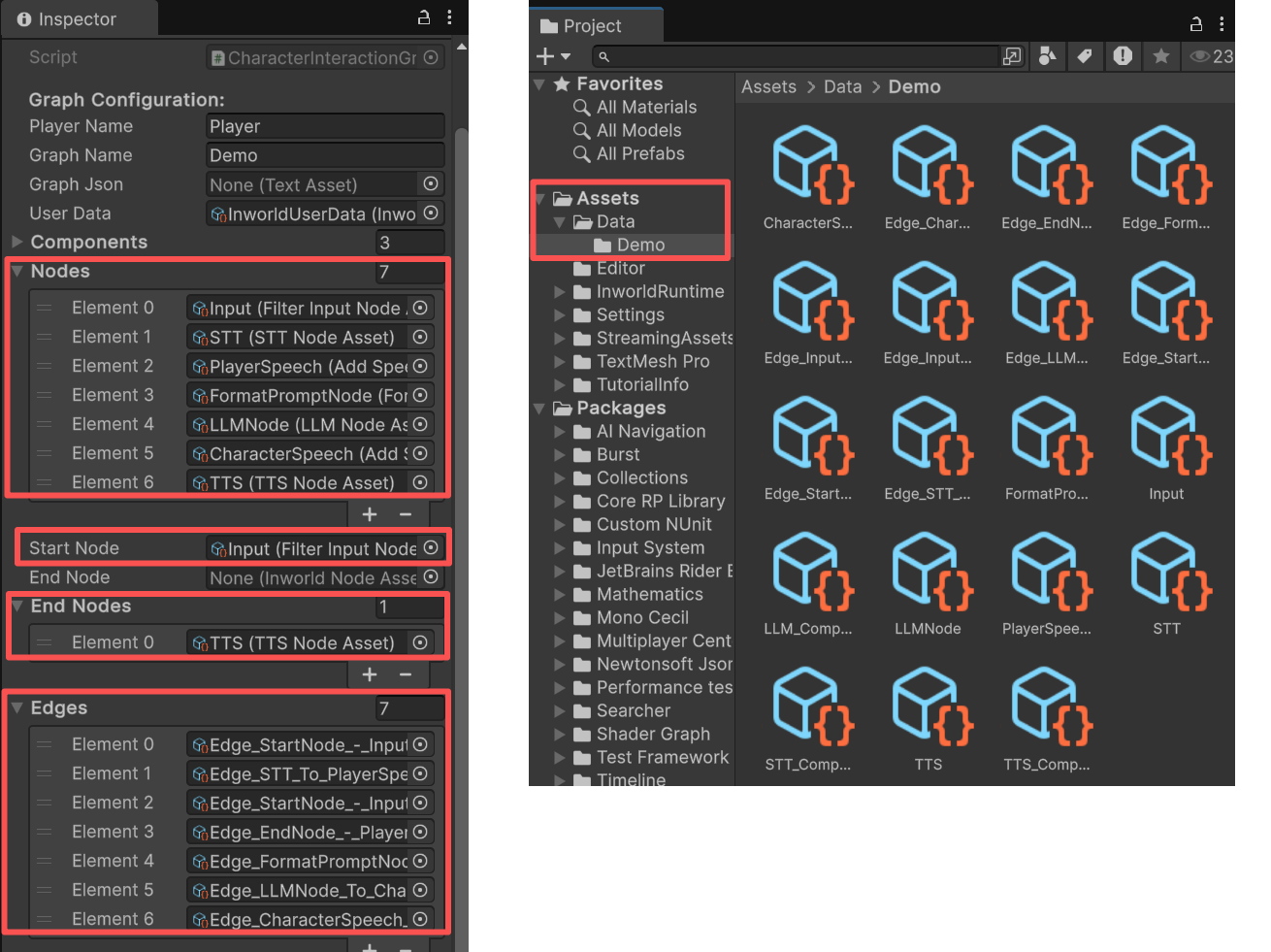Click the search-by-type icon in the Project toolbar

pyautogui.click(x=1047, y=56)
